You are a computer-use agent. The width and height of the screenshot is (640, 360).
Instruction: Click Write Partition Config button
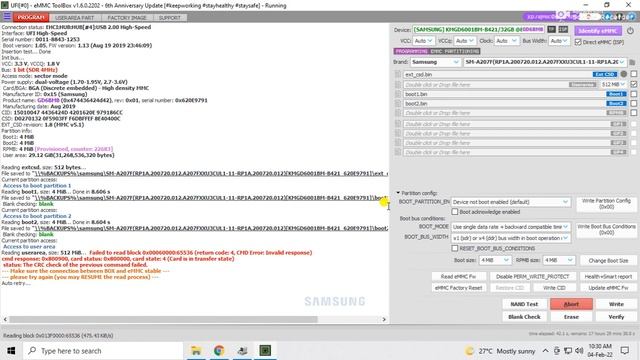click(x=606, y=204)
